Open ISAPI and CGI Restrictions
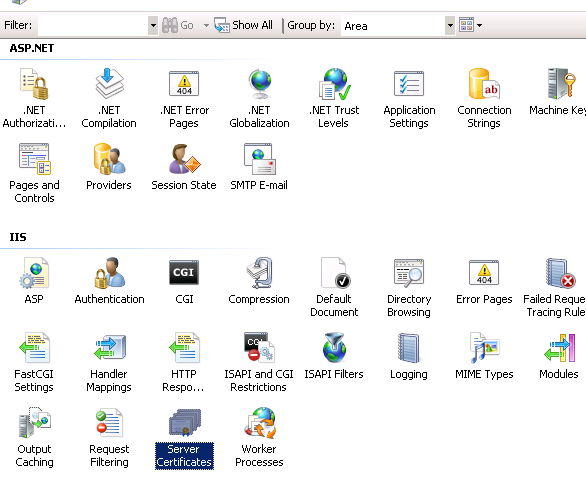Viewport: 586px width, 483px height. (259, 362)
